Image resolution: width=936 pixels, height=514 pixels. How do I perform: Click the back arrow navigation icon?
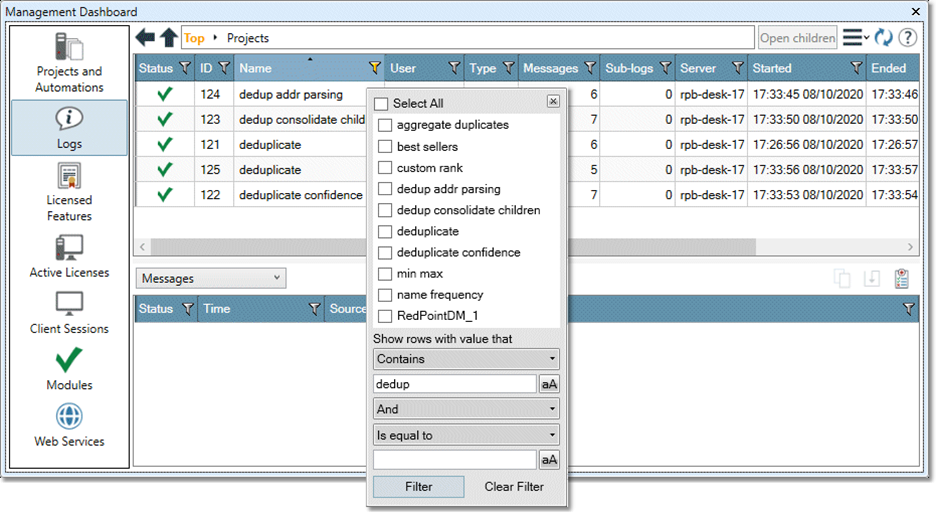click(x=146, y=38)
